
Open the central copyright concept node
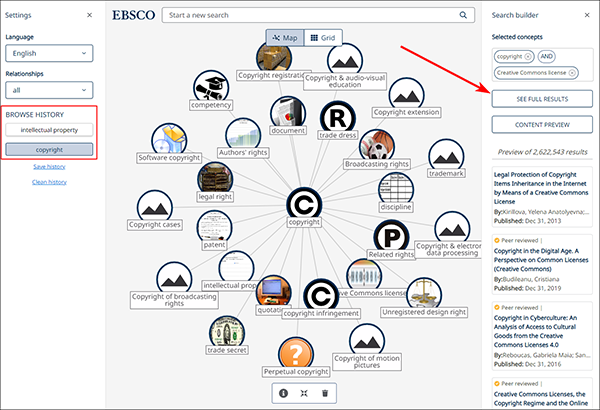click(304, 205)
